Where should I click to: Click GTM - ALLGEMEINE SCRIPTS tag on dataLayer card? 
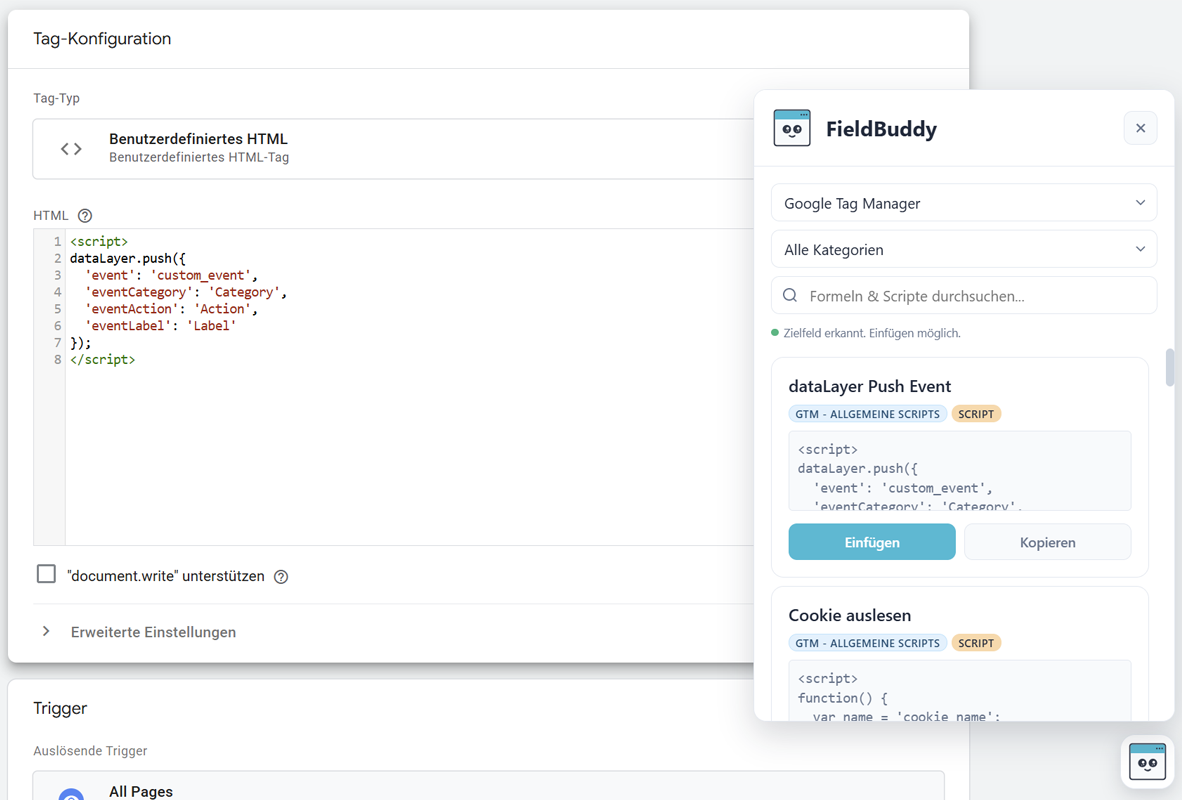coord(867,414)
